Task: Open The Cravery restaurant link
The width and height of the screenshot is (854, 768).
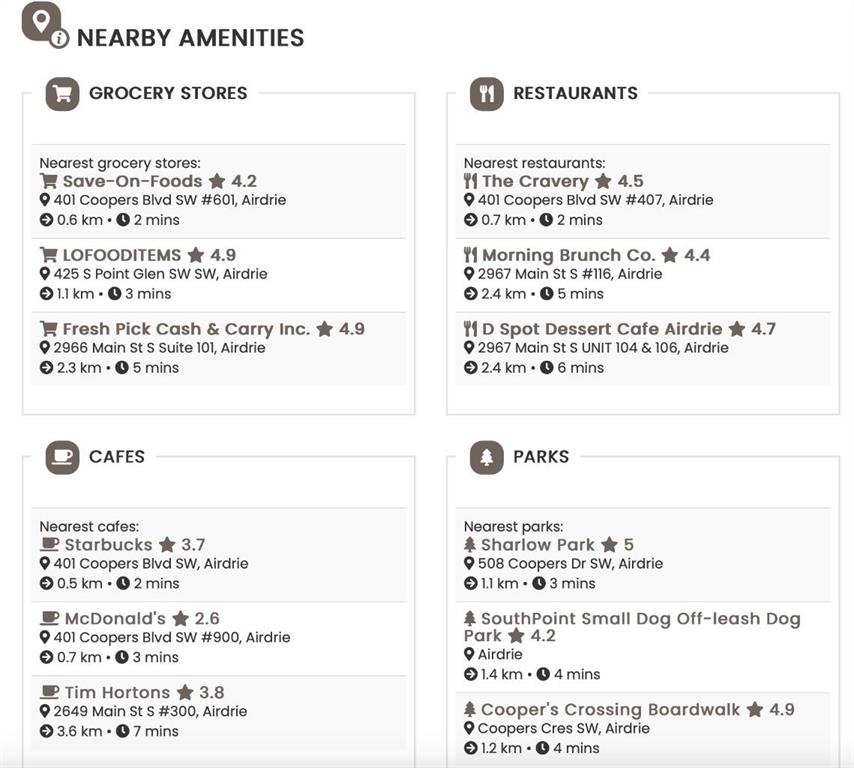Action: [x=535, y=181]
